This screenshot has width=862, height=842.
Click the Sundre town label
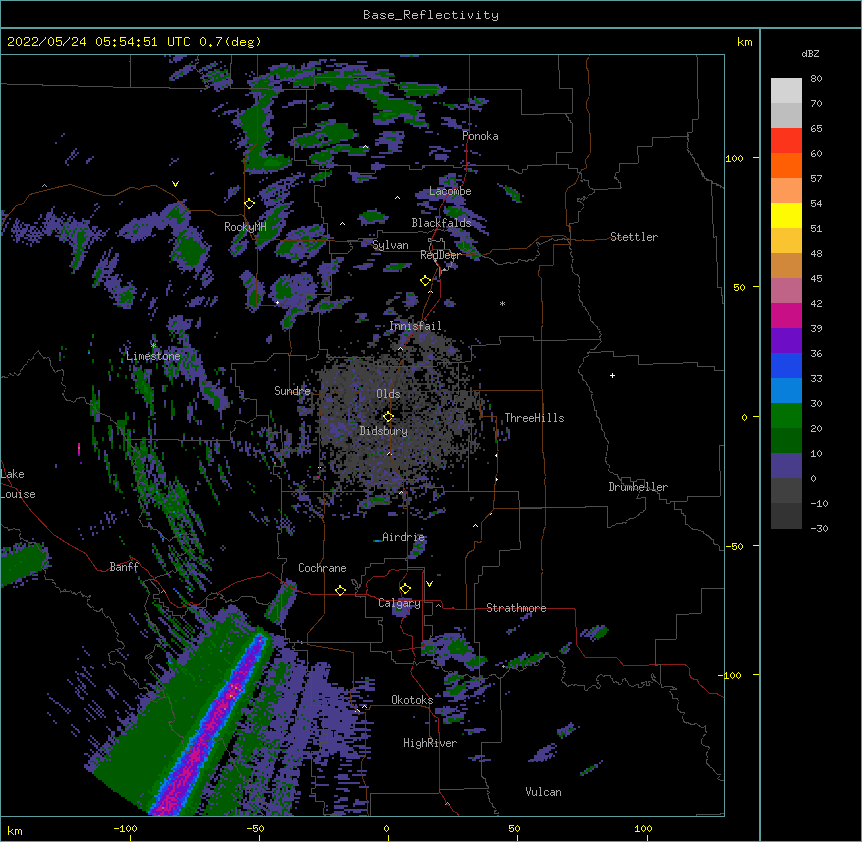click(x=292, y=391)
